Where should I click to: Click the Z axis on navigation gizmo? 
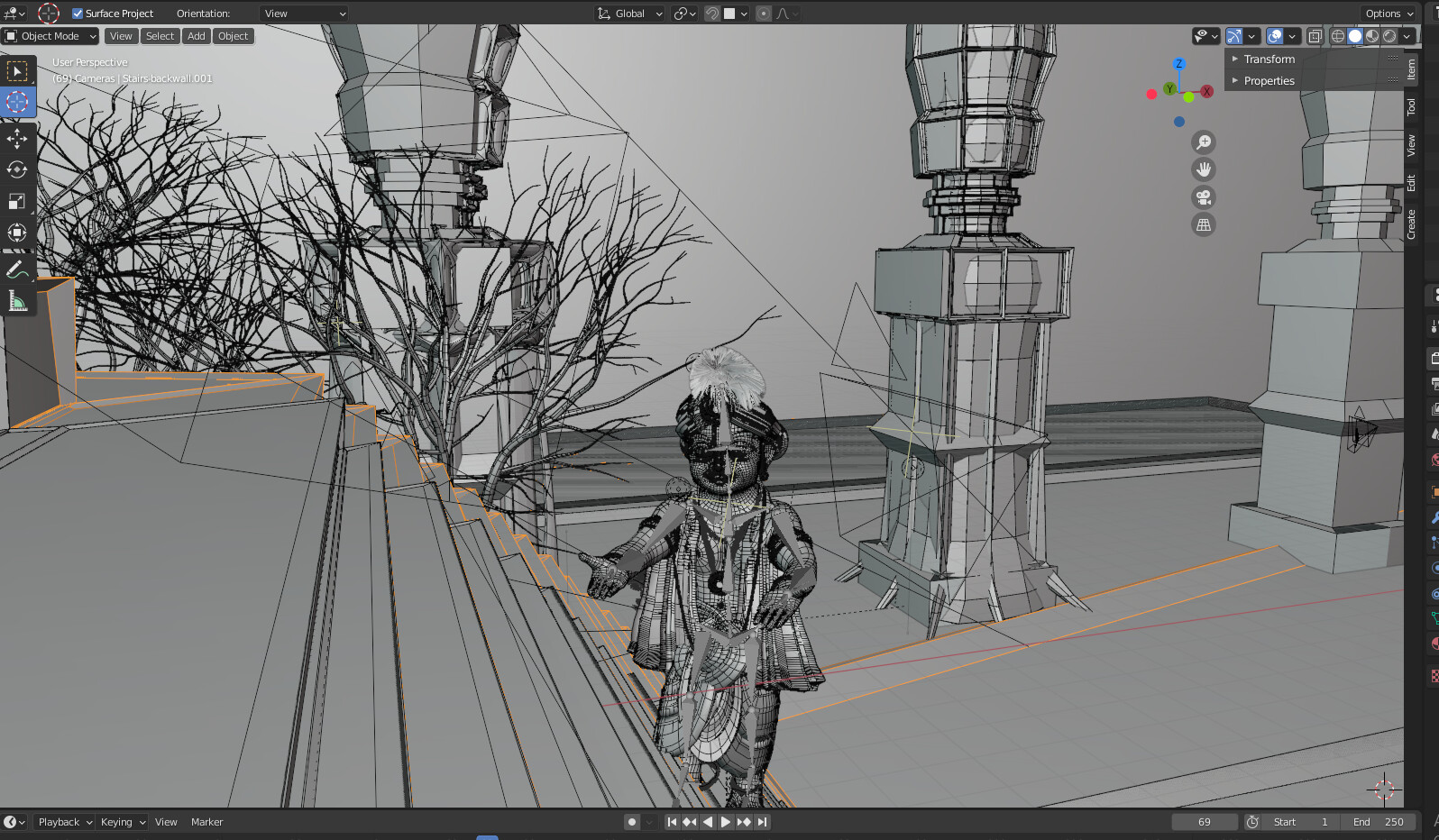[x=1178, y=64]
